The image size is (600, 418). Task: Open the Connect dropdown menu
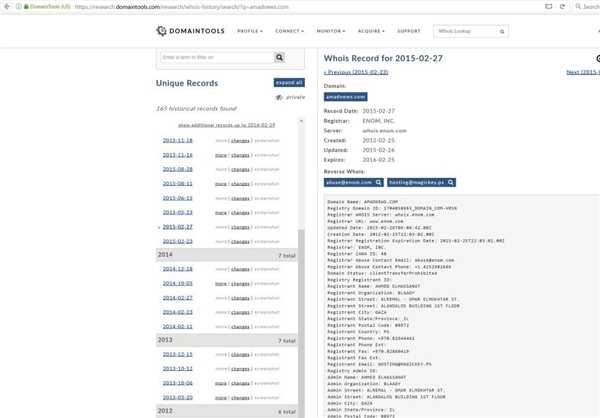pos(289,31)
